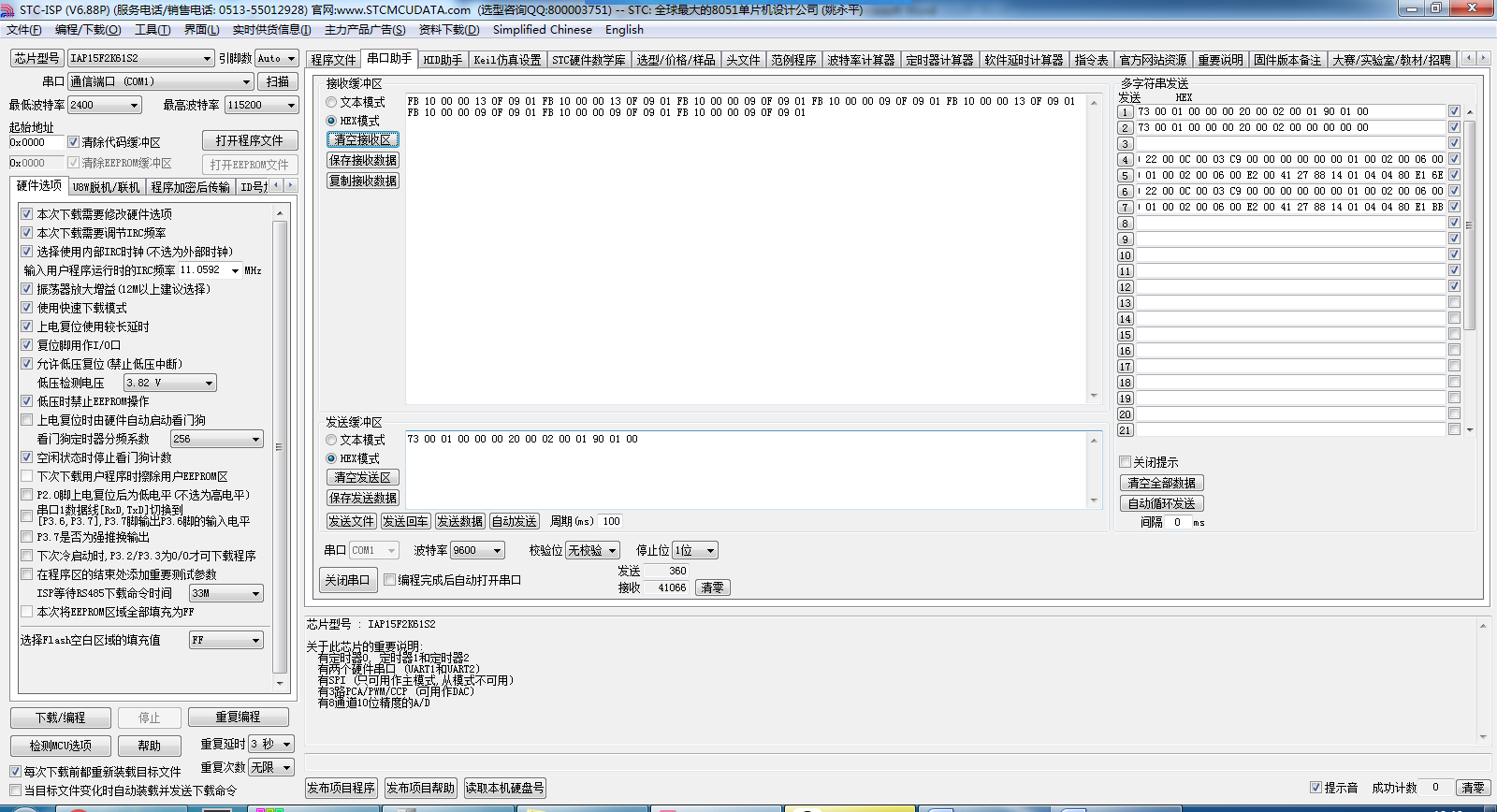Viewport: 1497px width, 812px height.
Task: Click 自动循环发送 button
Action: tap(1161, 503)
